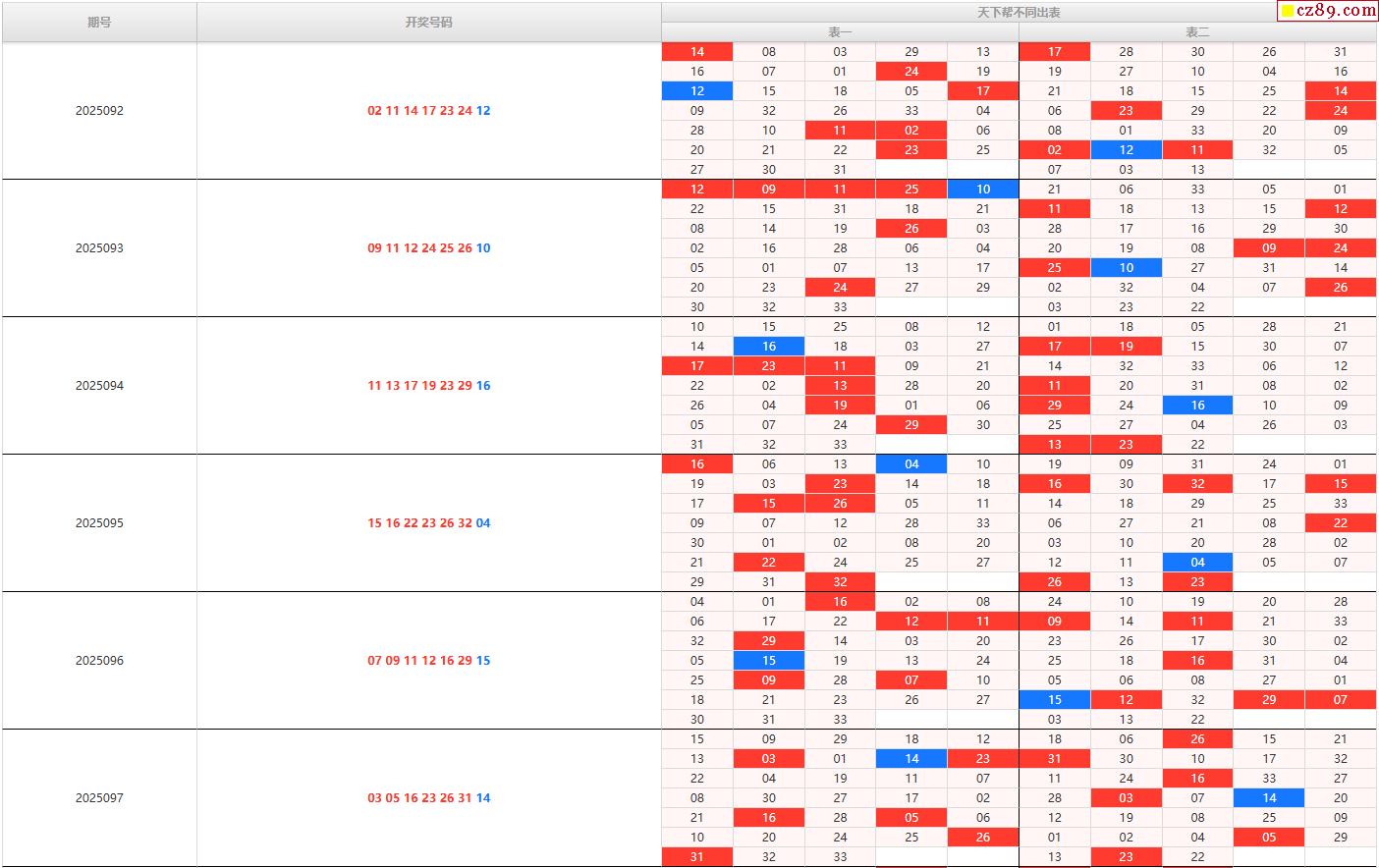Image resolution: width=1379 pixels, height=868 pixels.
Task: Click red 14 cell in 表一 for period 2025092
Action: point(697,52)
